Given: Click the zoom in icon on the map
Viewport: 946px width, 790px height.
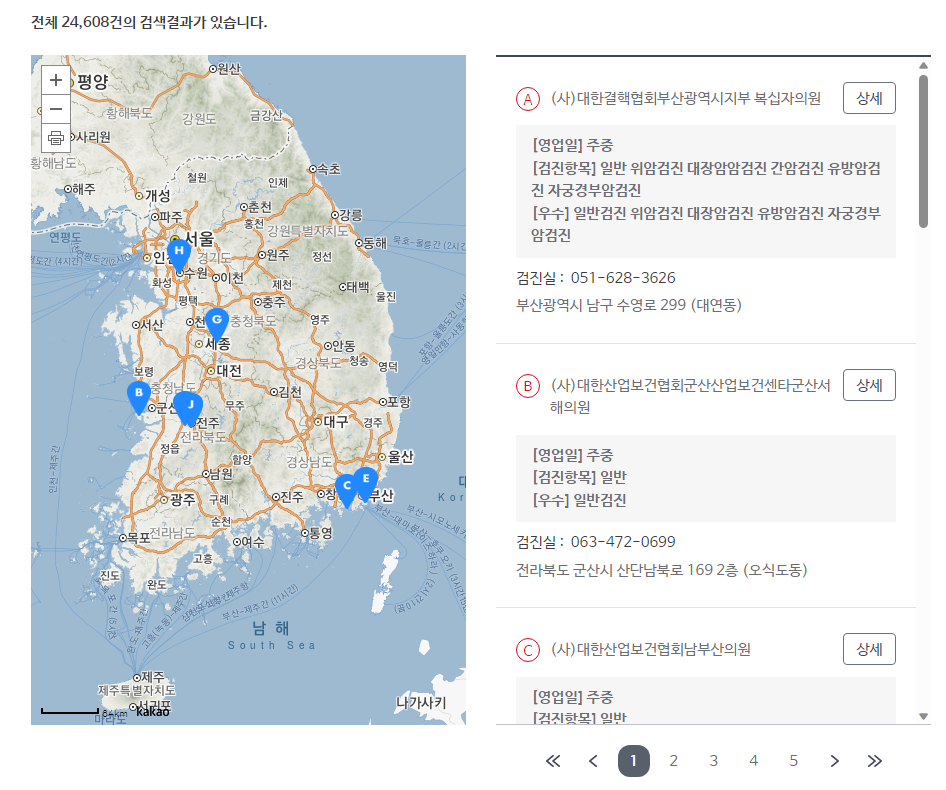Looking at the screenshot, I should point(55,80).
